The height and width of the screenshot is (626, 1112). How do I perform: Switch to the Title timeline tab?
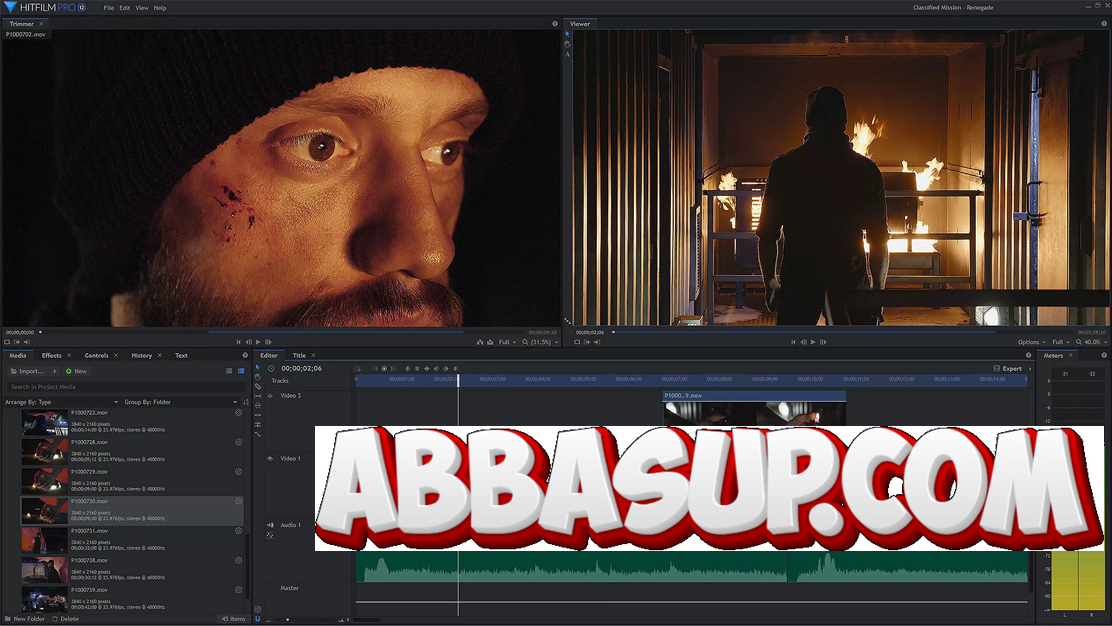click(299, 355)
